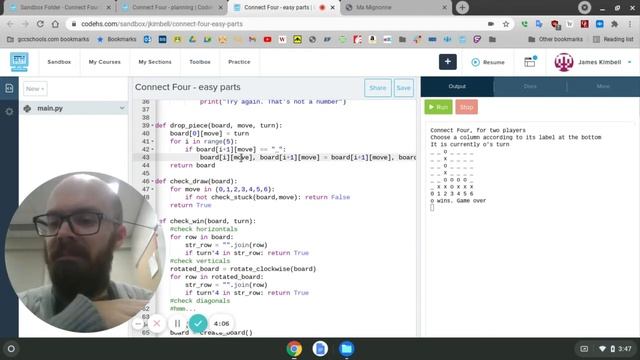Open the system tray clock showing 3:47
The image size is (640, 360).
[x=624, y=349]
